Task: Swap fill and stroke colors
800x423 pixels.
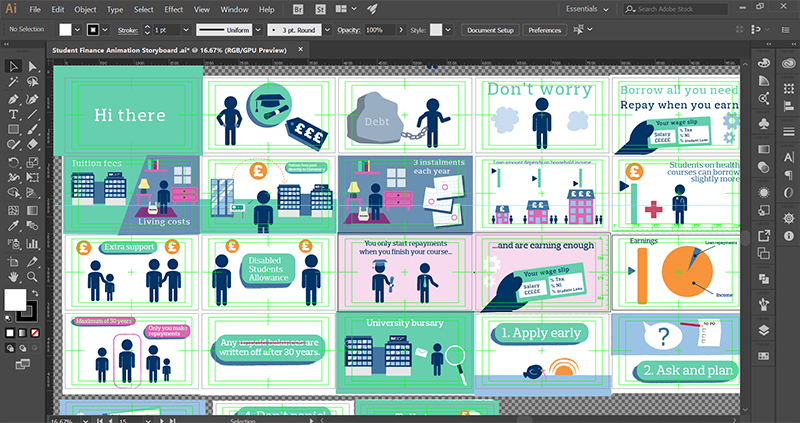Action: coord(35,293)
